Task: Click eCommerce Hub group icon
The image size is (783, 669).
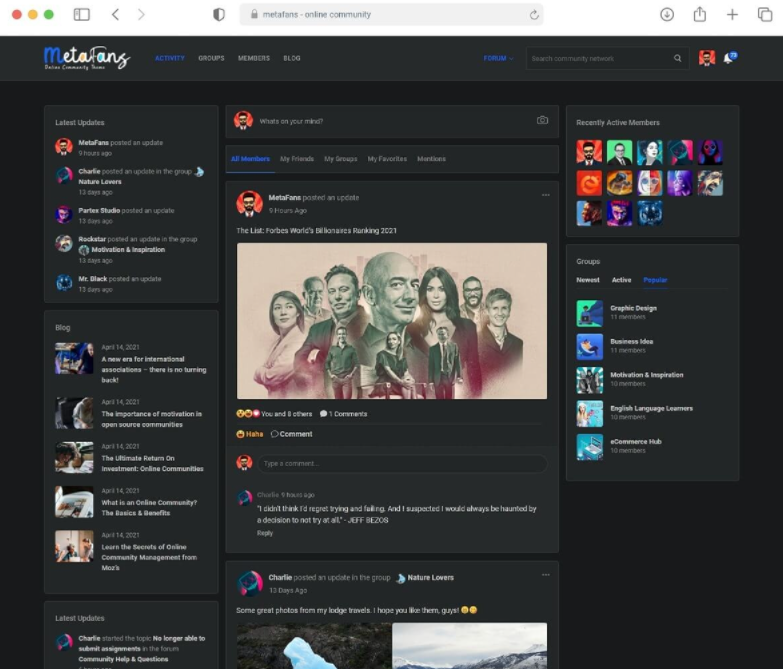Action: point(589,447)
